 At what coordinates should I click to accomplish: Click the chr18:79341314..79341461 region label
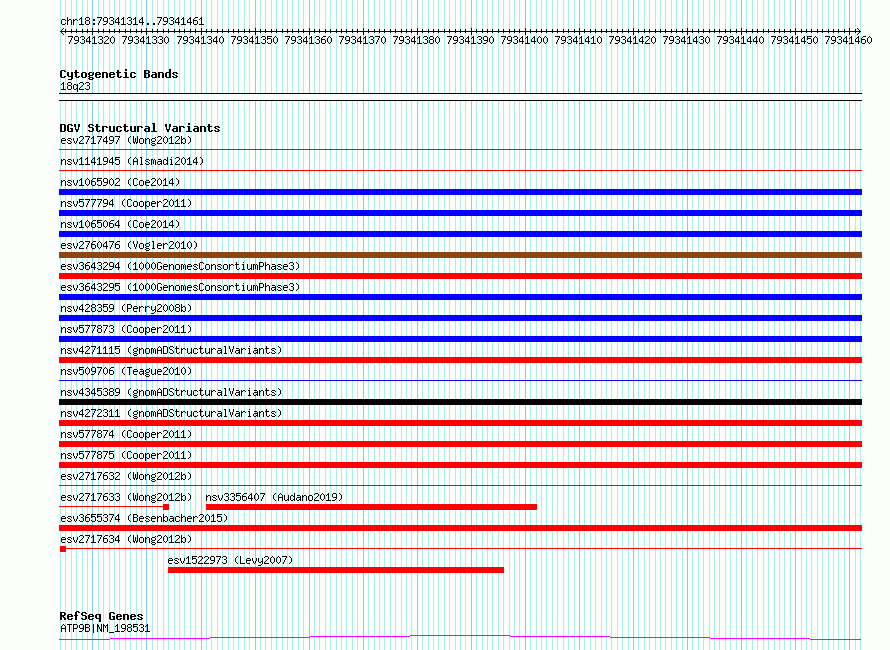tap(132, 22)
